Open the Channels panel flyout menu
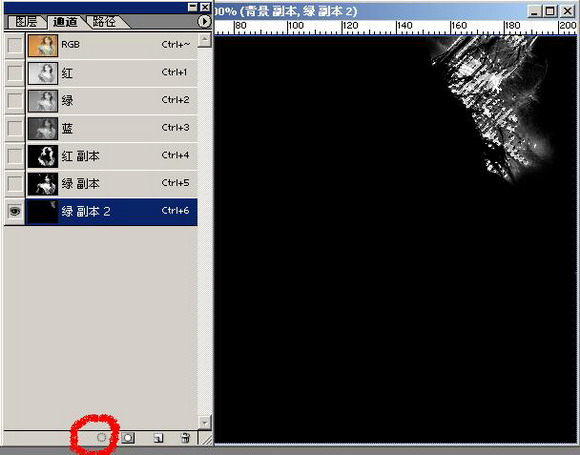Screen dimensions: 580x455 204,21
